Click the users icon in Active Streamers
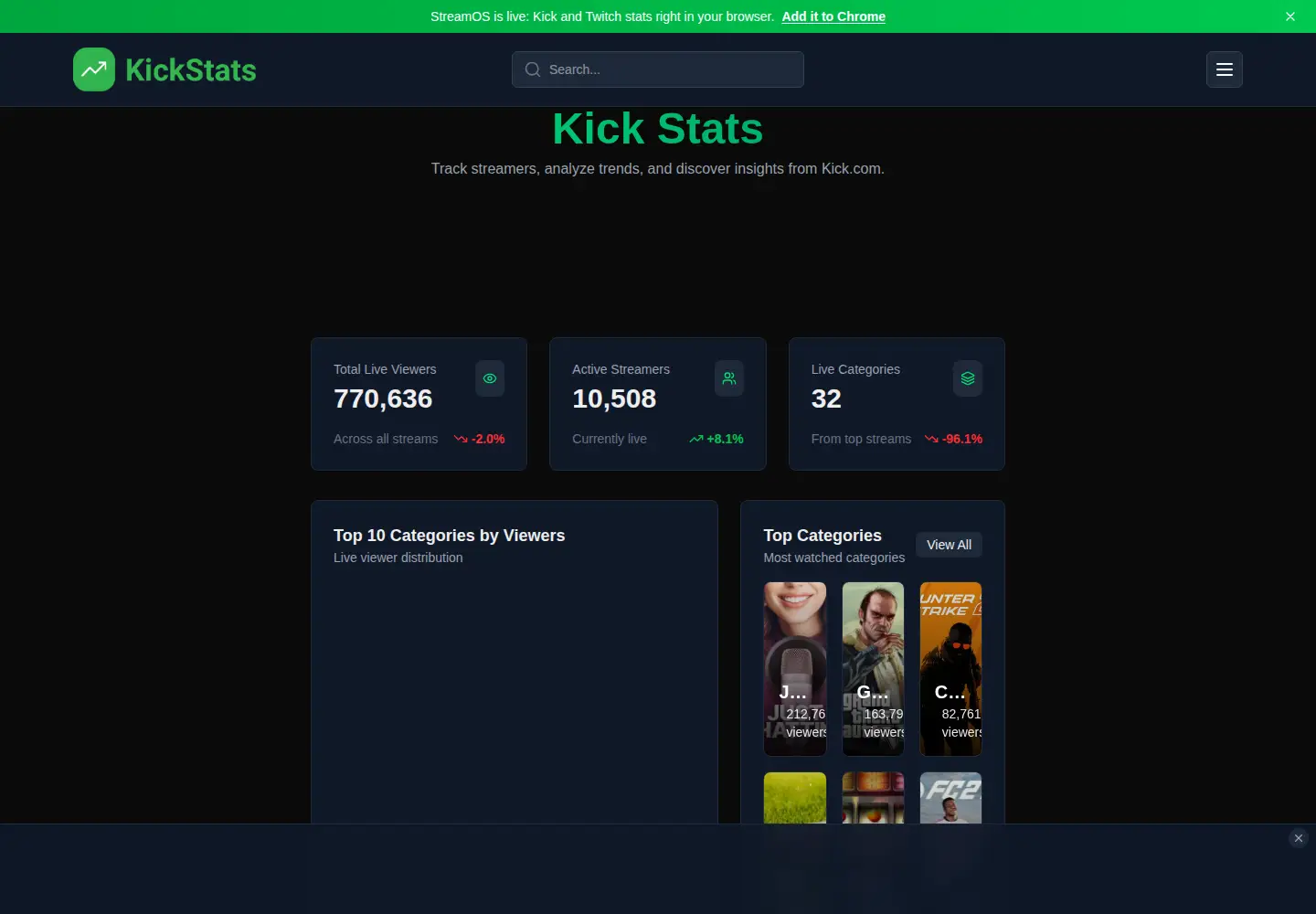 tap(729, 378)
